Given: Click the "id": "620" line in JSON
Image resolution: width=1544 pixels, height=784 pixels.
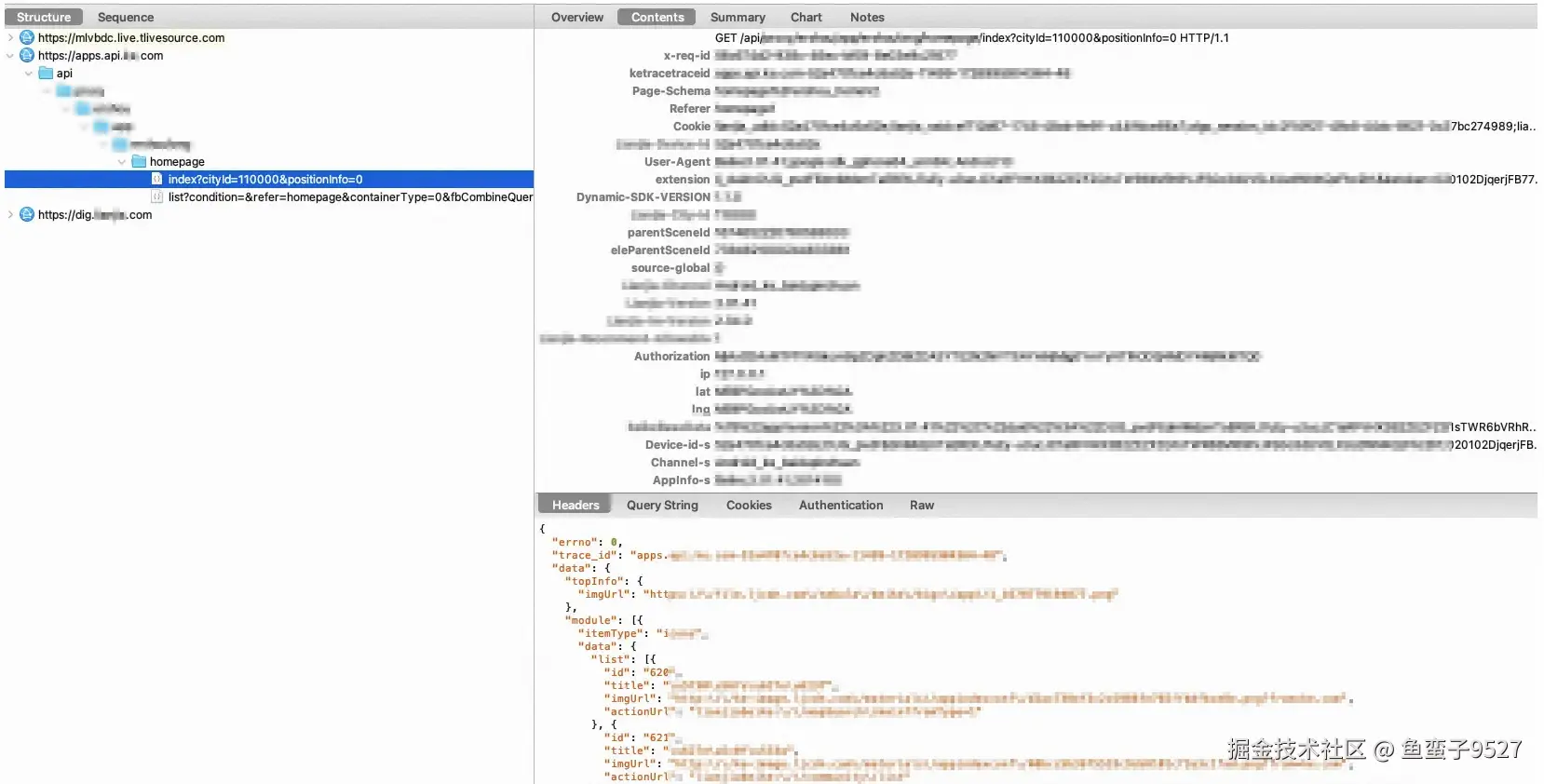Looking at the screenshot, I should click(643, 672).
